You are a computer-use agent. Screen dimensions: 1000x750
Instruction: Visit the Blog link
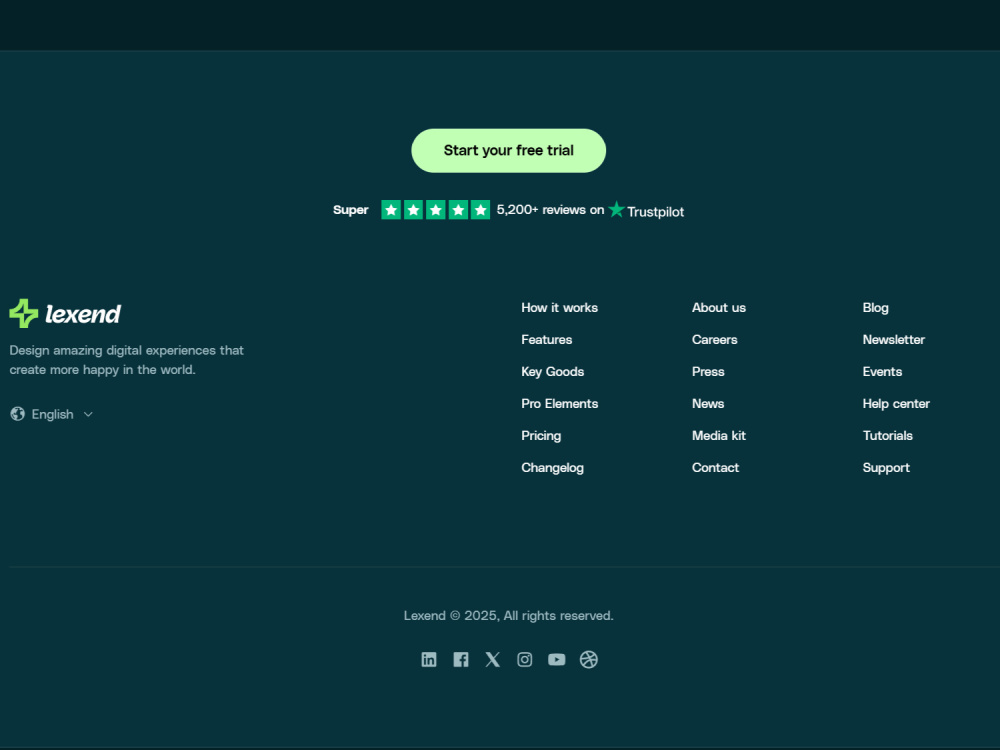coord(875,307)
